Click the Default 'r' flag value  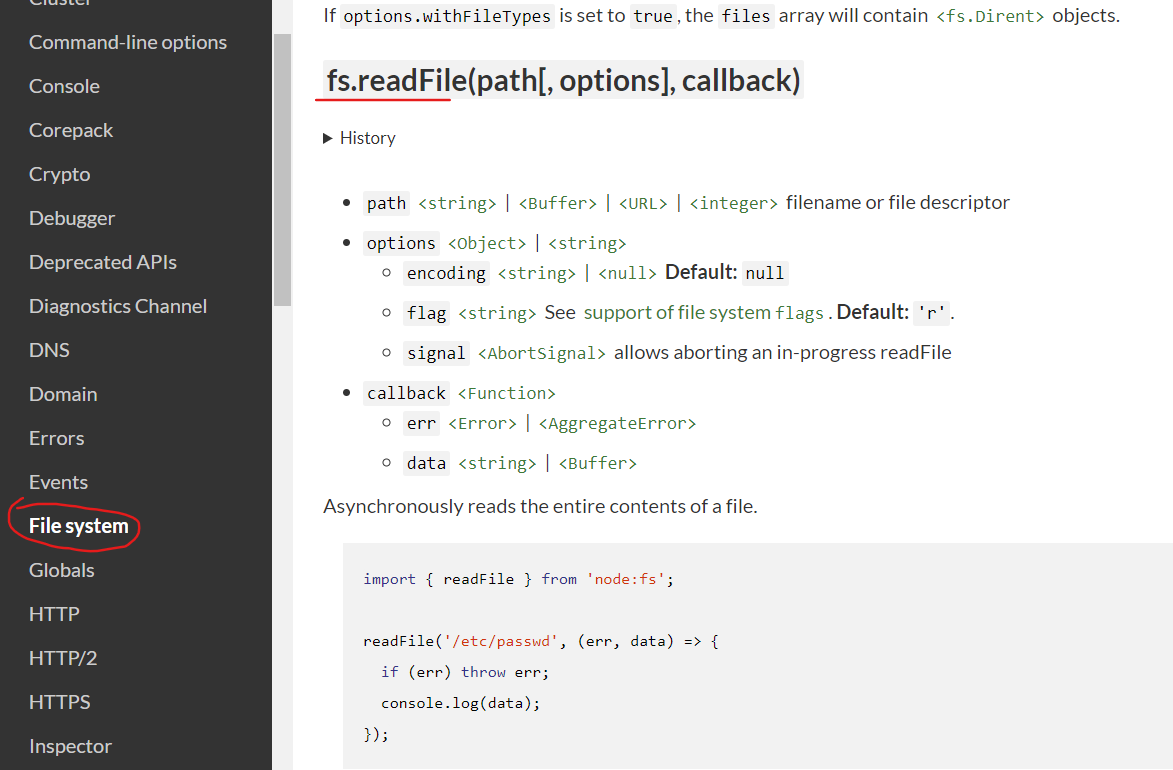pos(931,314)
